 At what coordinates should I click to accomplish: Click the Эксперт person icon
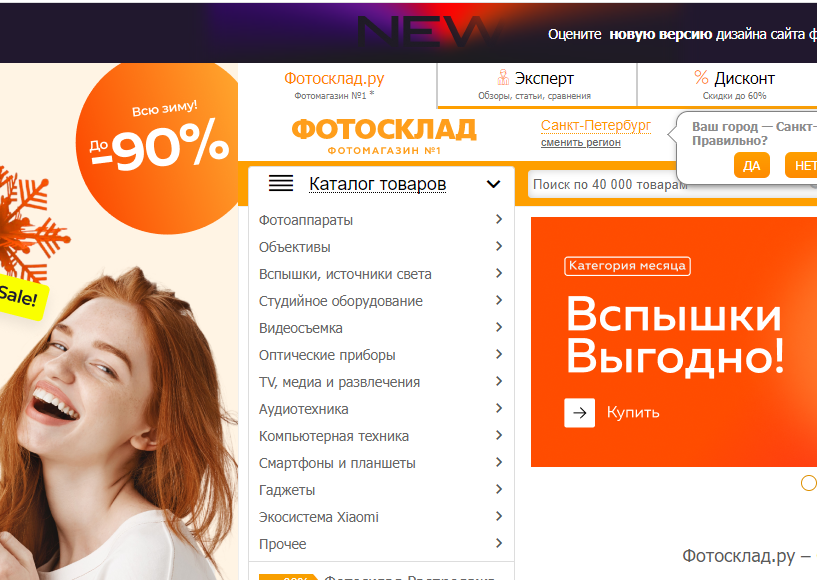pos(503,77)
